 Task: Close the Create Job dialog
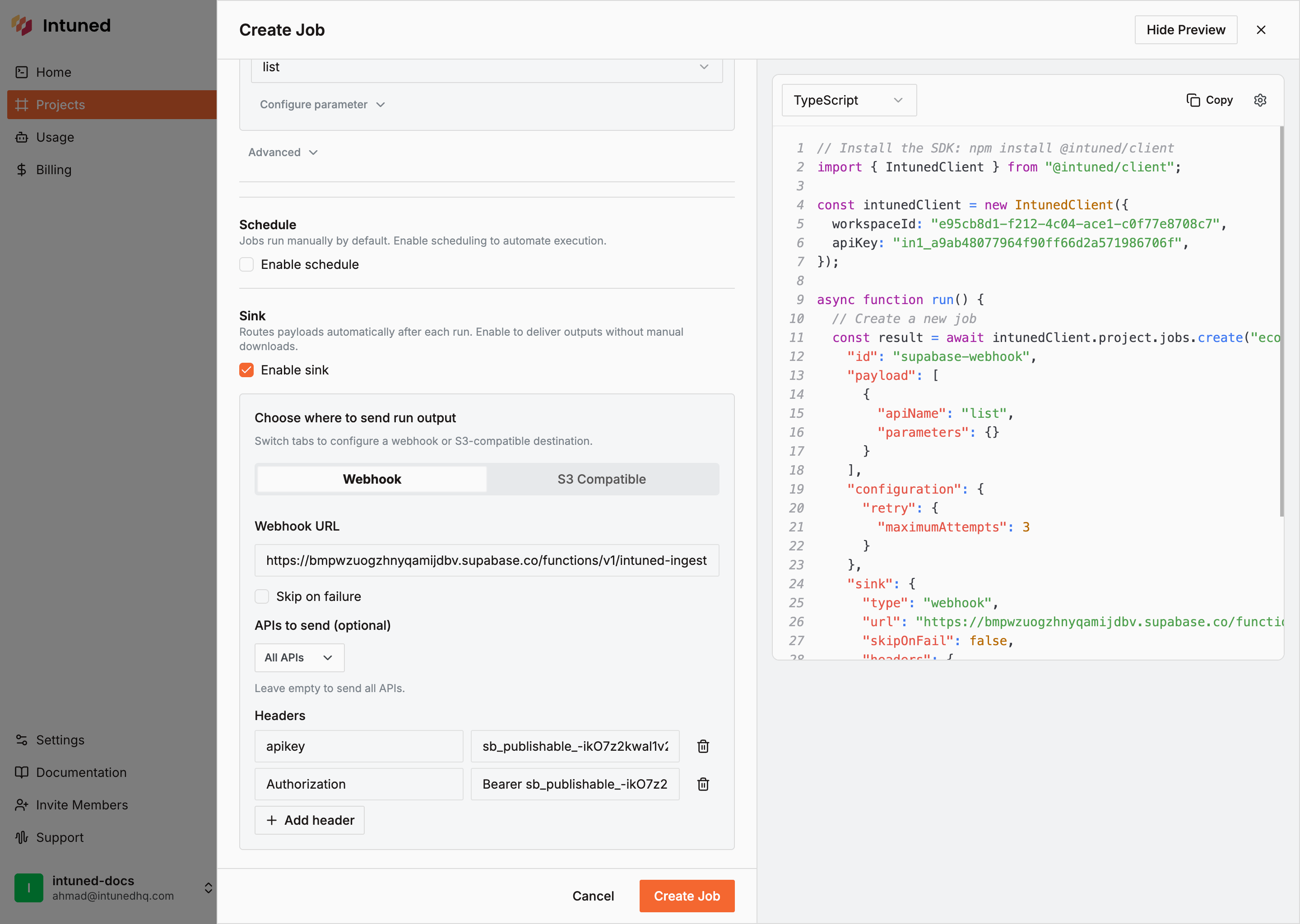[1261, 30]
